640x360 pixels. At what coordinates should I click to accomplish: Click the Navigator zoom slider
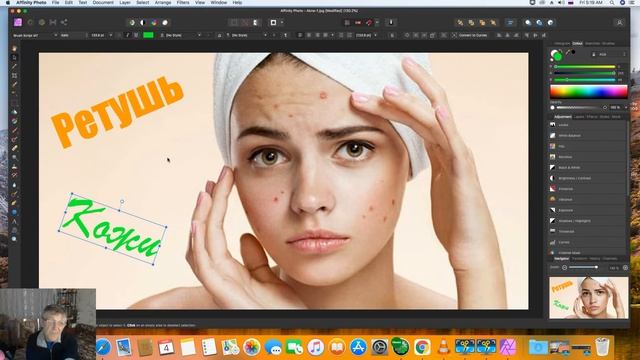[584, 268]
